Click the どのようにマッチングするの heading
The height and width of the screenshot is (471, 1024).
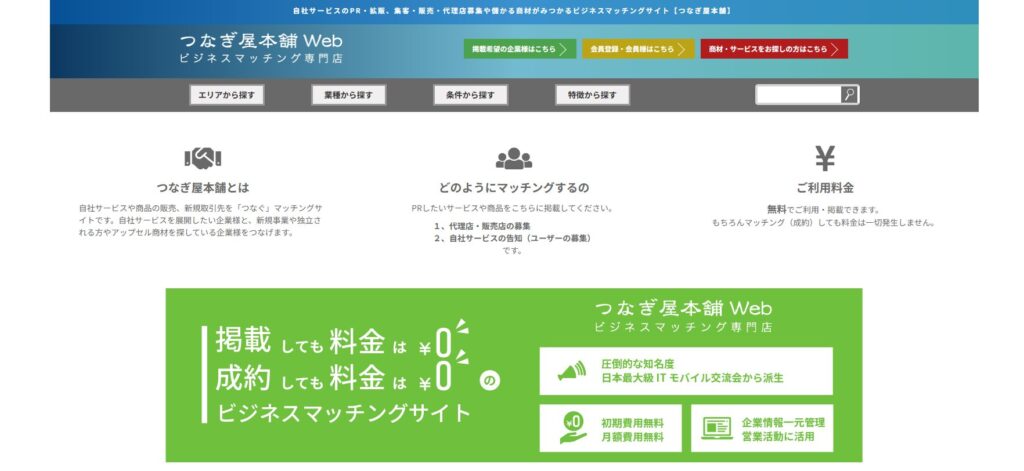pyautogui.click(x=513, y=187)
